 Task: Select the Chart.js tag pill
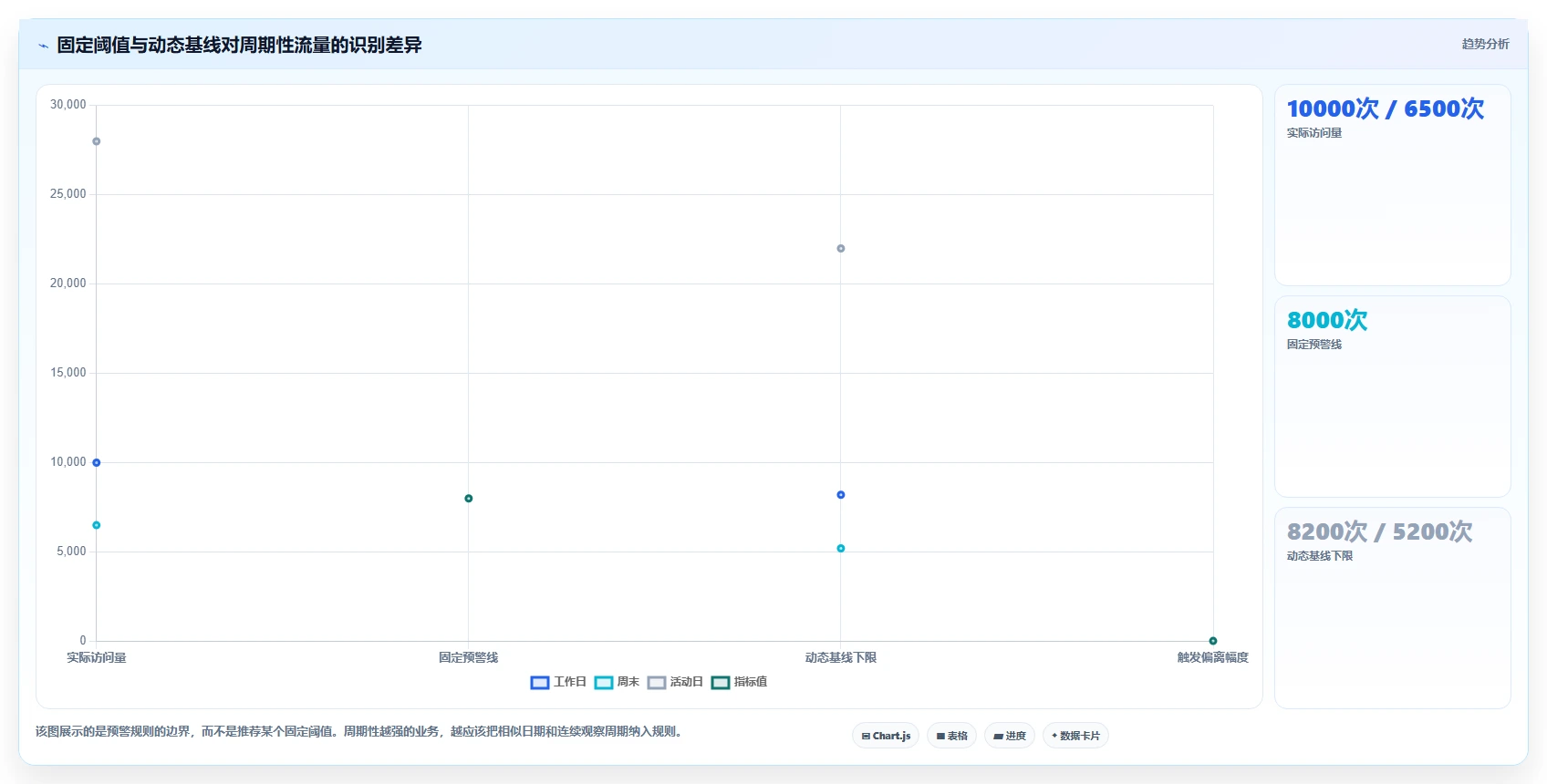click(886, 736)
